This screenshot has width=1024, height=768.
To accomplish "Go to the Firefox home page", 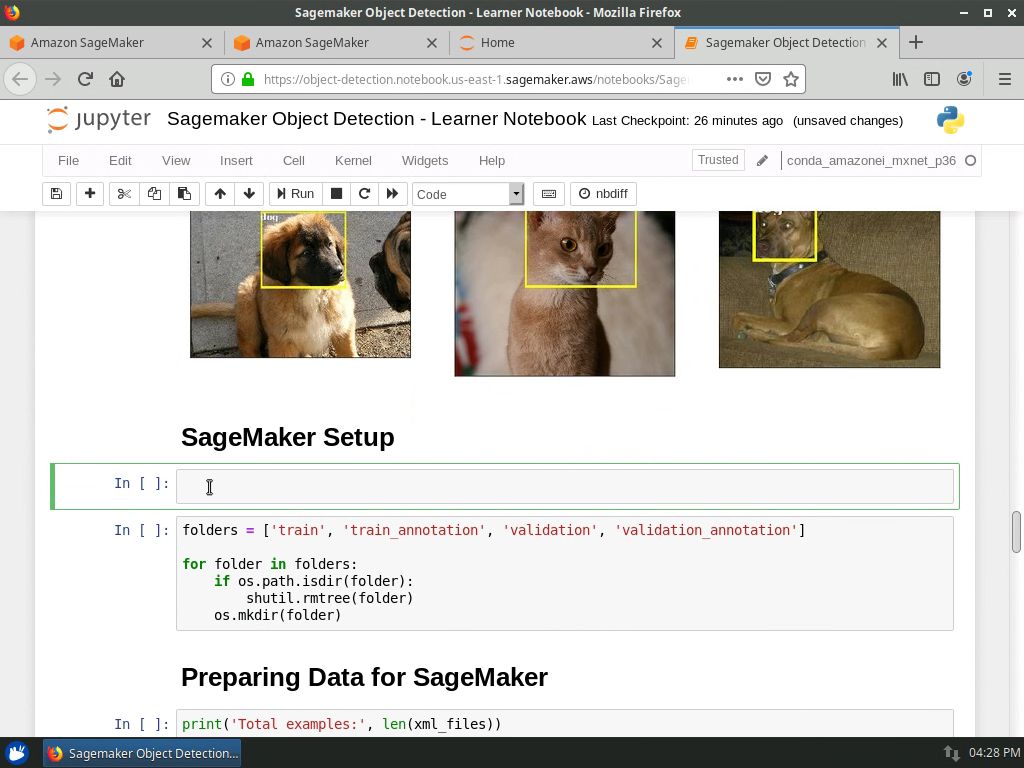I will click(x=117, y=79).
